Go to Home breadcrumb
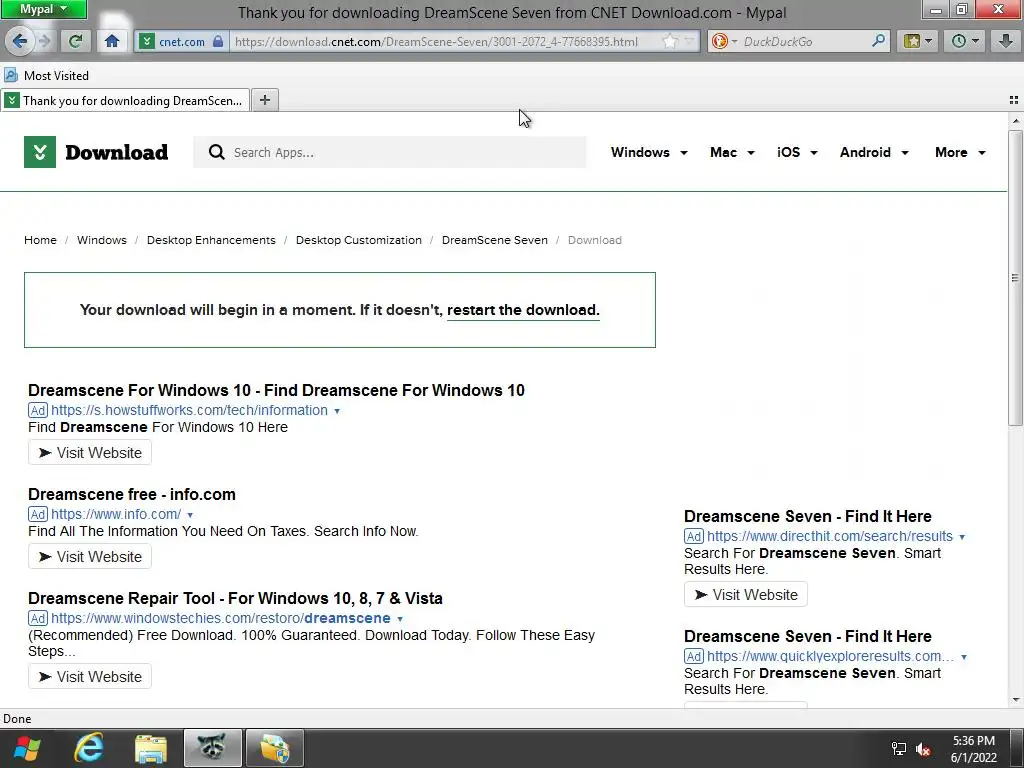The width and height of the screenshot is (1024, 768). 40,240
